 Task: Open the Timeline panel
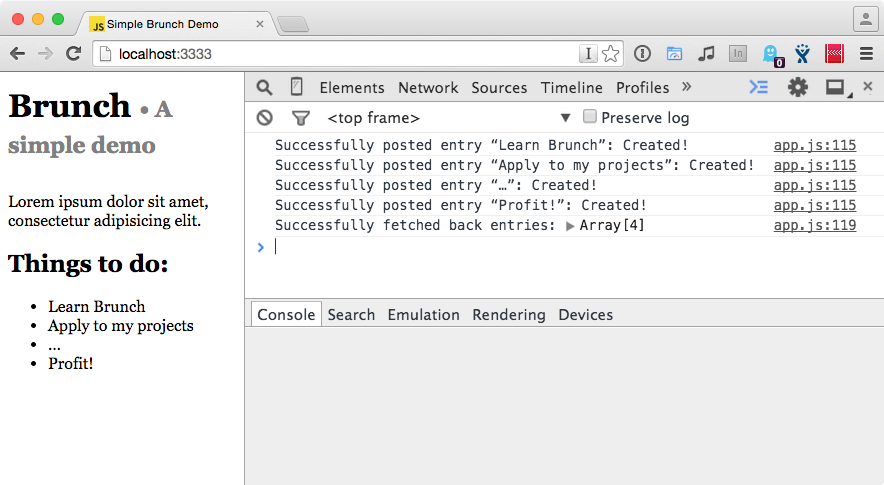[572, 87]
